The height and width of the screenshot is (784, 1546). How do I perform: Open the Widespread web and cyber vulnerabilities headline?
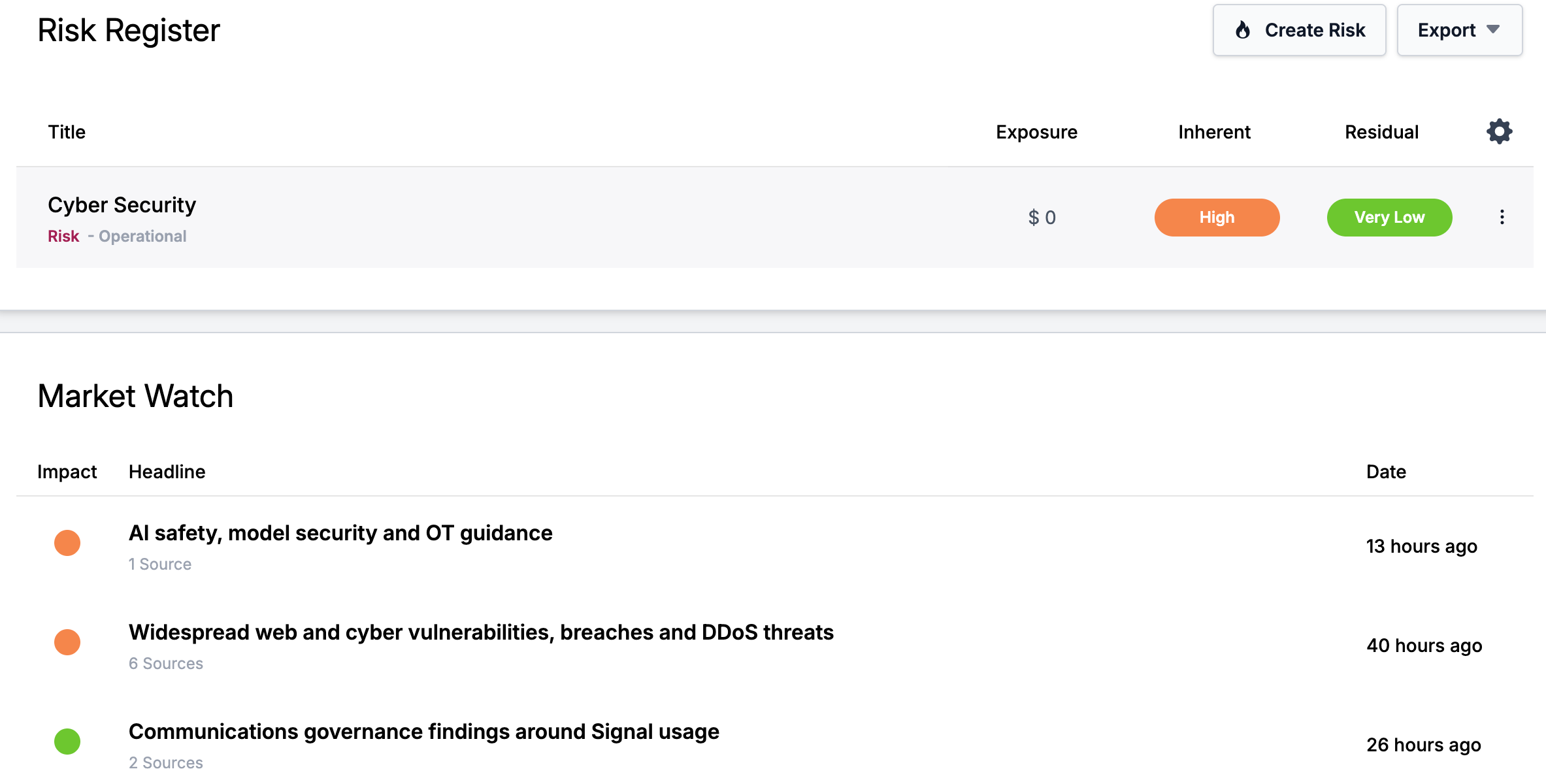(481, 632)
